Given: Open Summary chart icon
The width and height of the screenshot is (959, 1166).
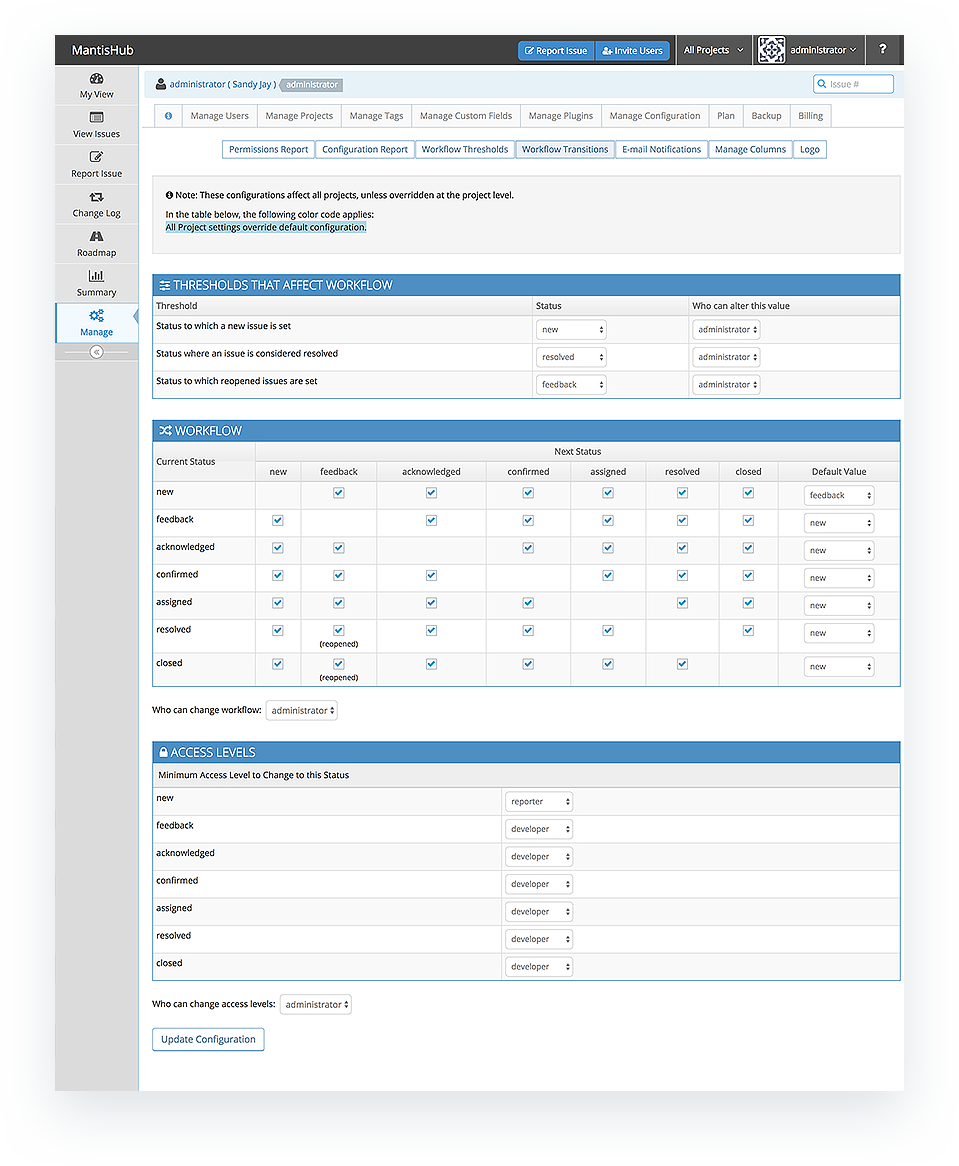Looking at the screenshot, I should [x=97, y=276].
